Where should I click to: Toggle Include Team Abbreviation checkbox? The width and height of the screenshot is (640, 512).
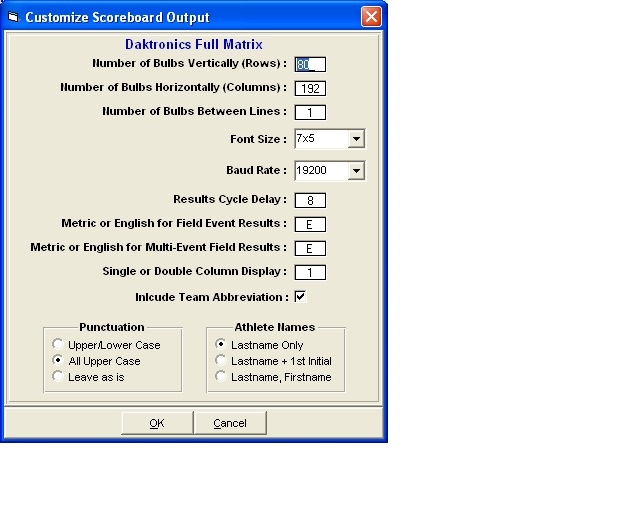[300, 297]
